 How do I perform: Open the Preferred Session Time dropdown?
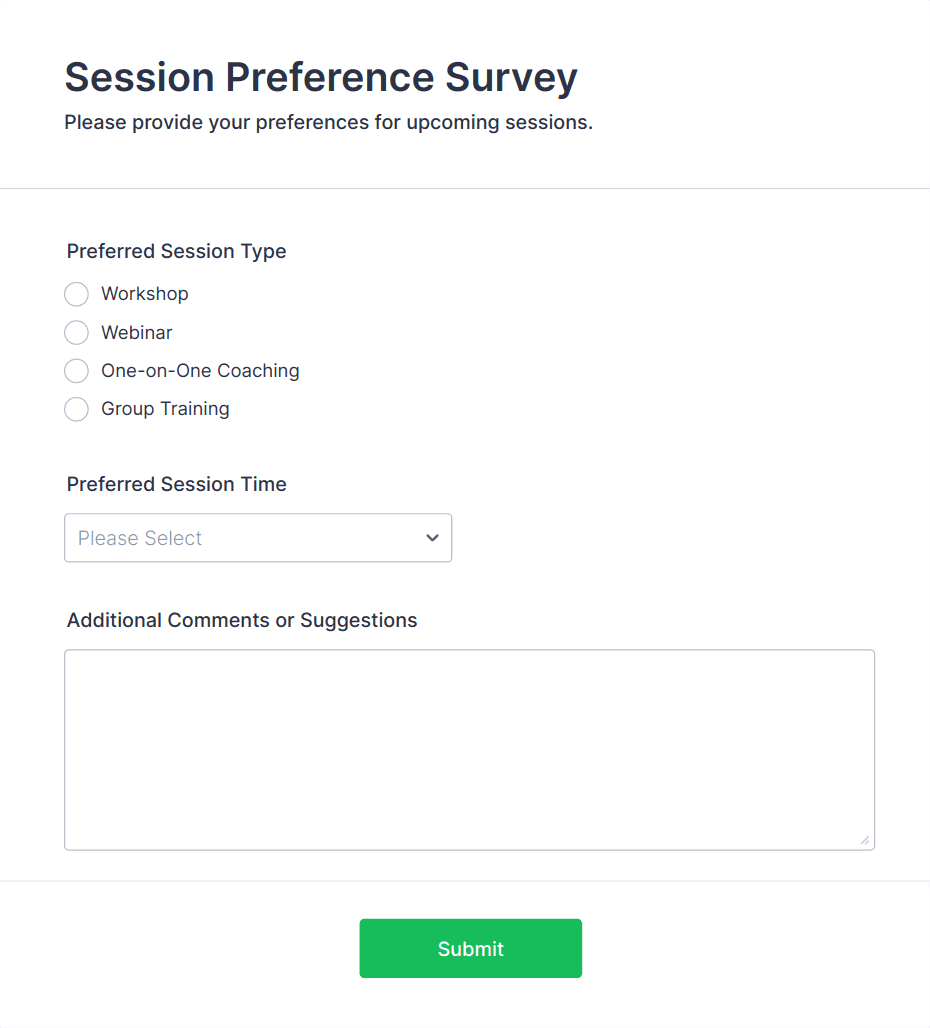(x=257, y=538)
